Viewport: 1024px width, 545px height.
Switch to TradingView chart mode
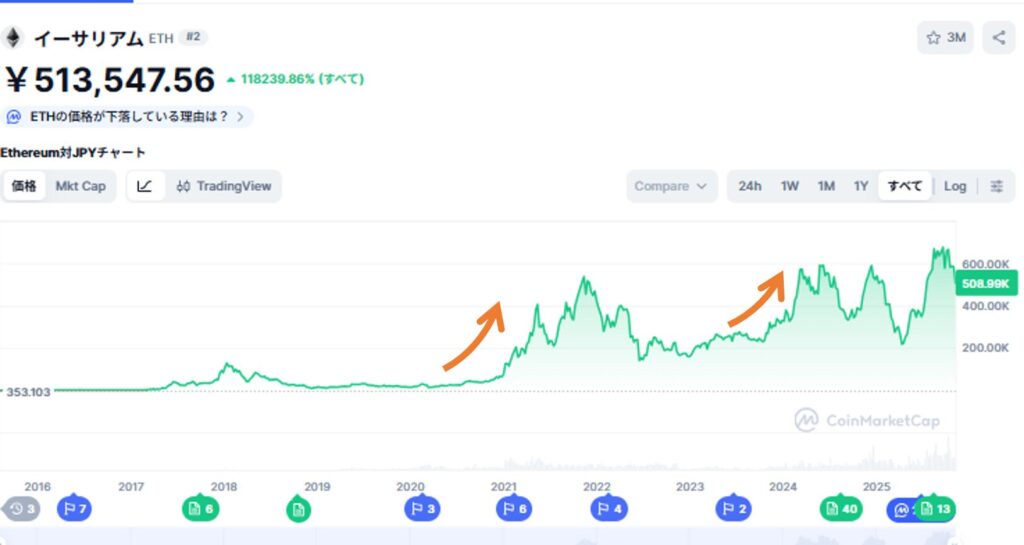point(224,186)
